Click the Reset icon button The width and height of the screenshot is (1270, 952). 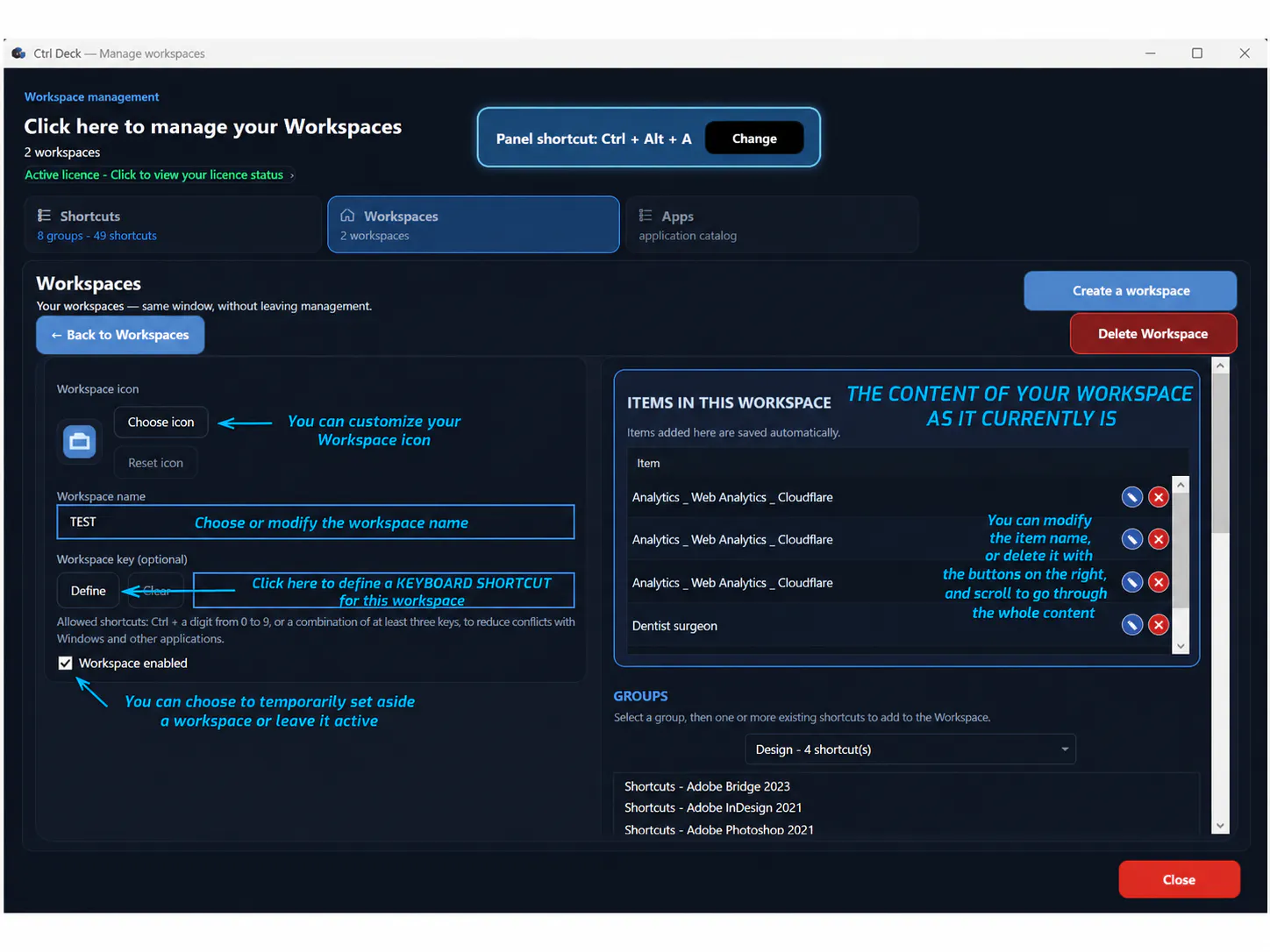pos(156,463)
